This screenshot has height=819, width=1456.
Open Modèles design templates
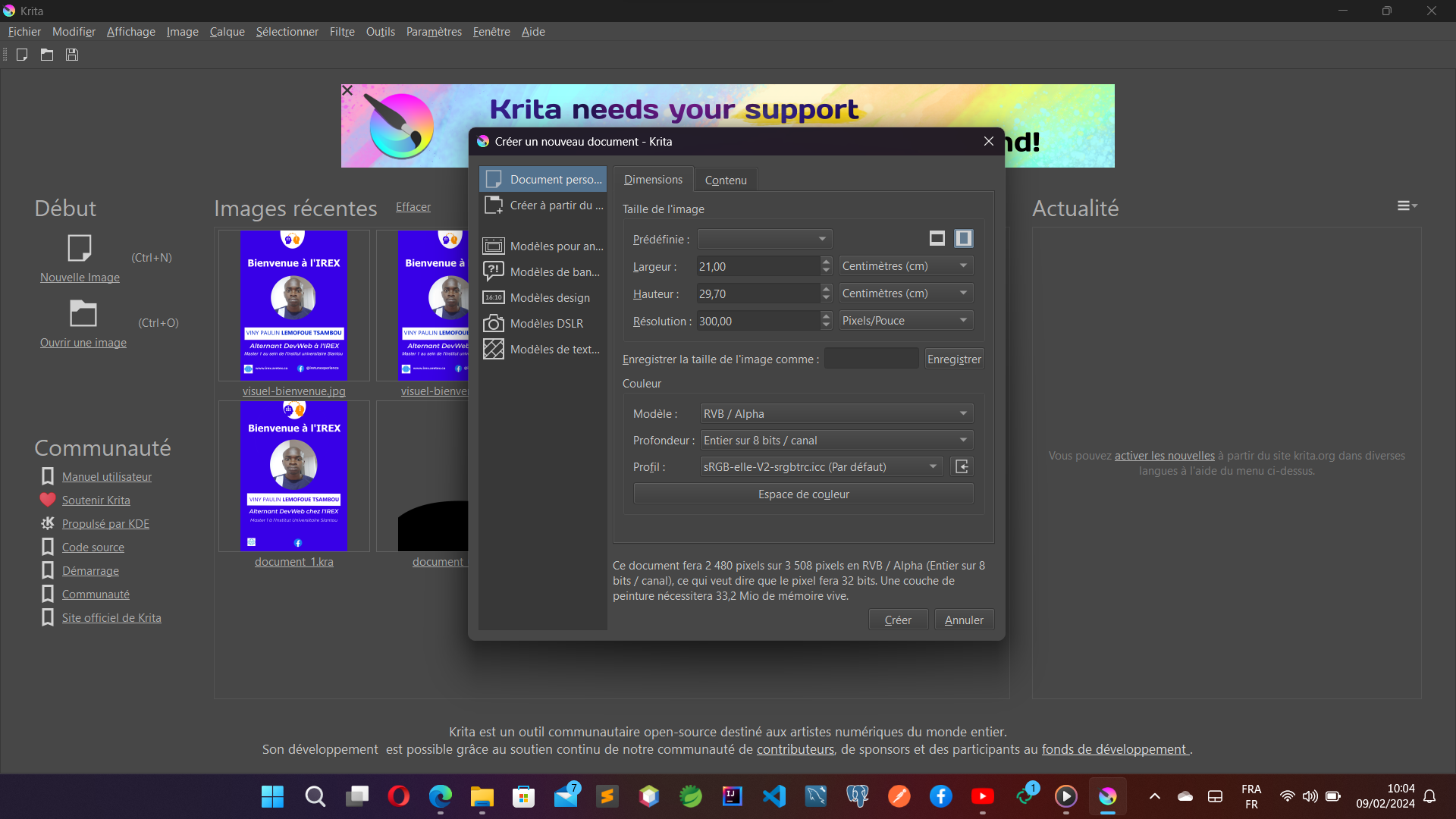543,297
